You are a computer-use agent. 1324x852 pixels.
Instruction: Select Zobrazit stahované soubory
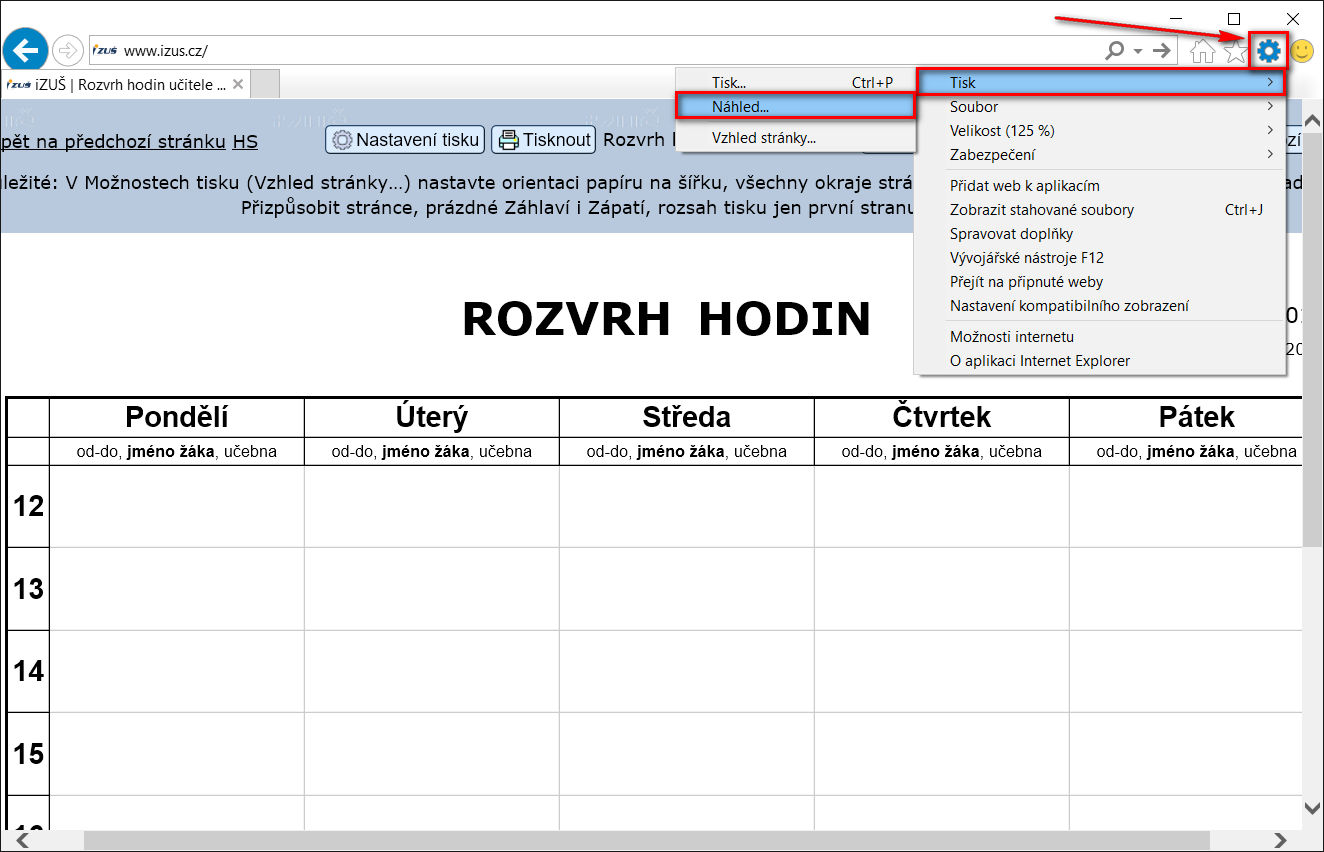pos(1042,210)
